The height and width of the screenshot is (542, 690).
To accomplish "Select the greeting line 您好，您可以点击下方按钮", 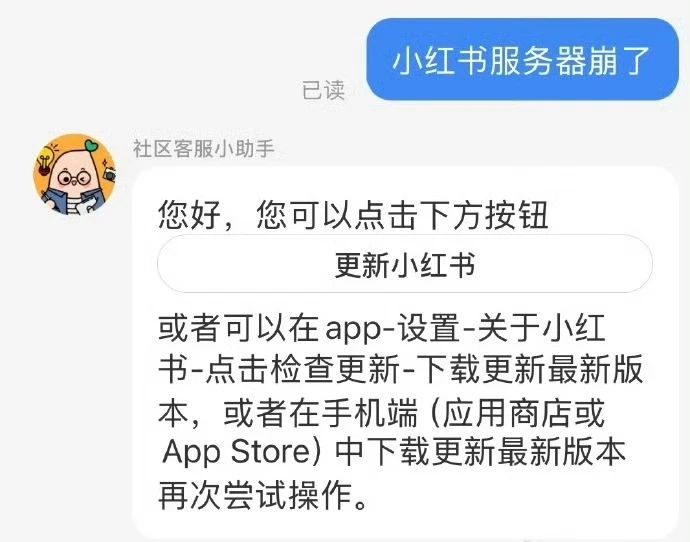I will [353, 214].
